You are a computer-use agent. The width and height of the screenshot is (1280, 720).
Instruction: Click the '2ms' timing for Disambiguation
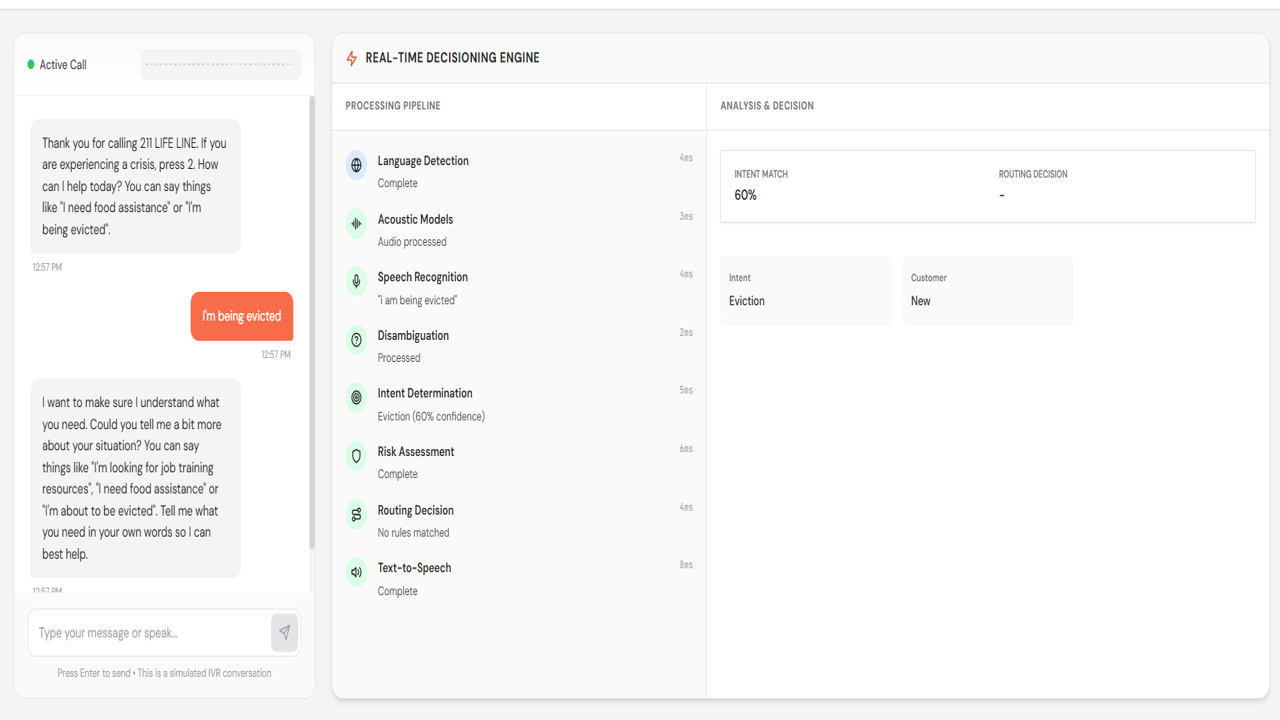point(686,333)
